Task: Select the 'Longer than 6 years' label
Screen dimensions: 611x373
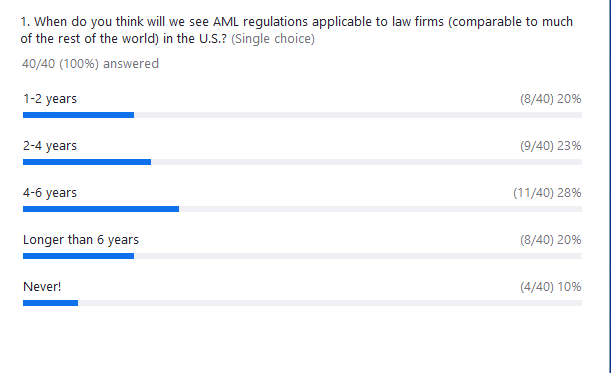Action: click(x=81, y=240)
